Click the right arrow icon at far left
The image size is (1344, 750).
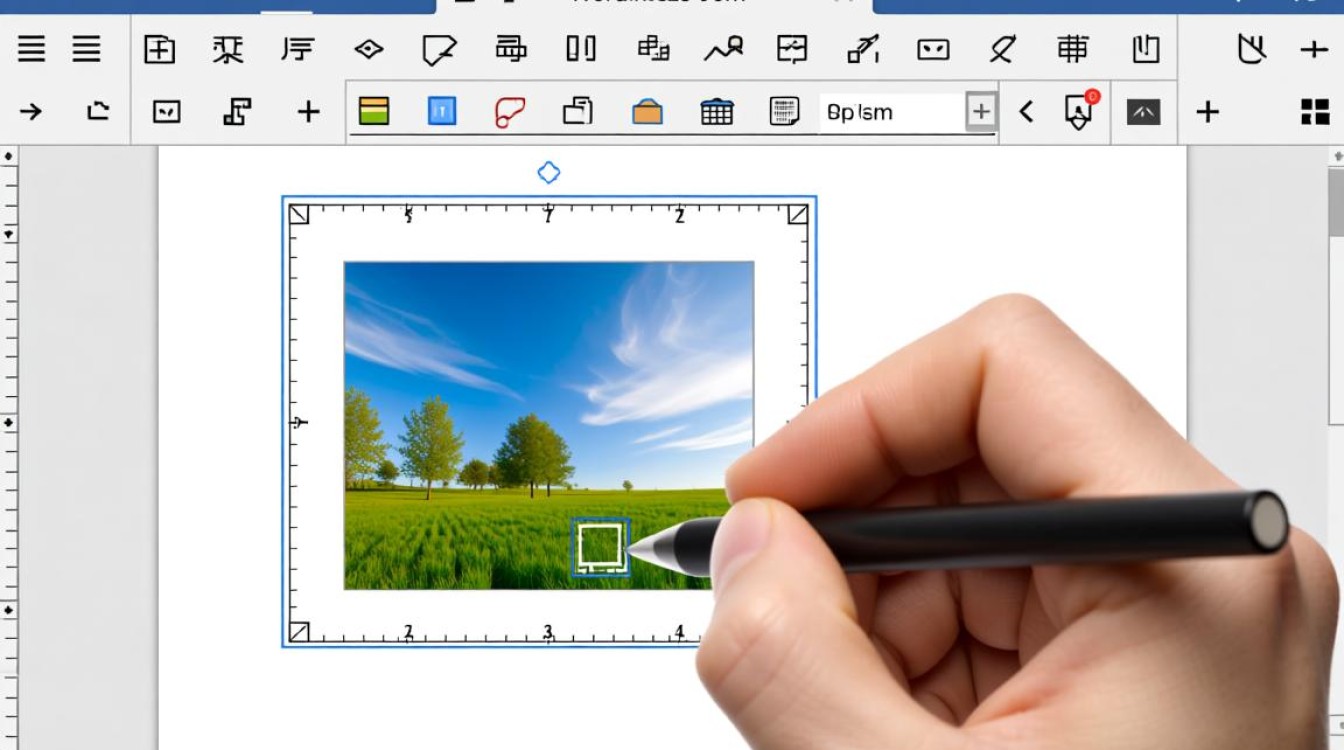tap(31, 111)
